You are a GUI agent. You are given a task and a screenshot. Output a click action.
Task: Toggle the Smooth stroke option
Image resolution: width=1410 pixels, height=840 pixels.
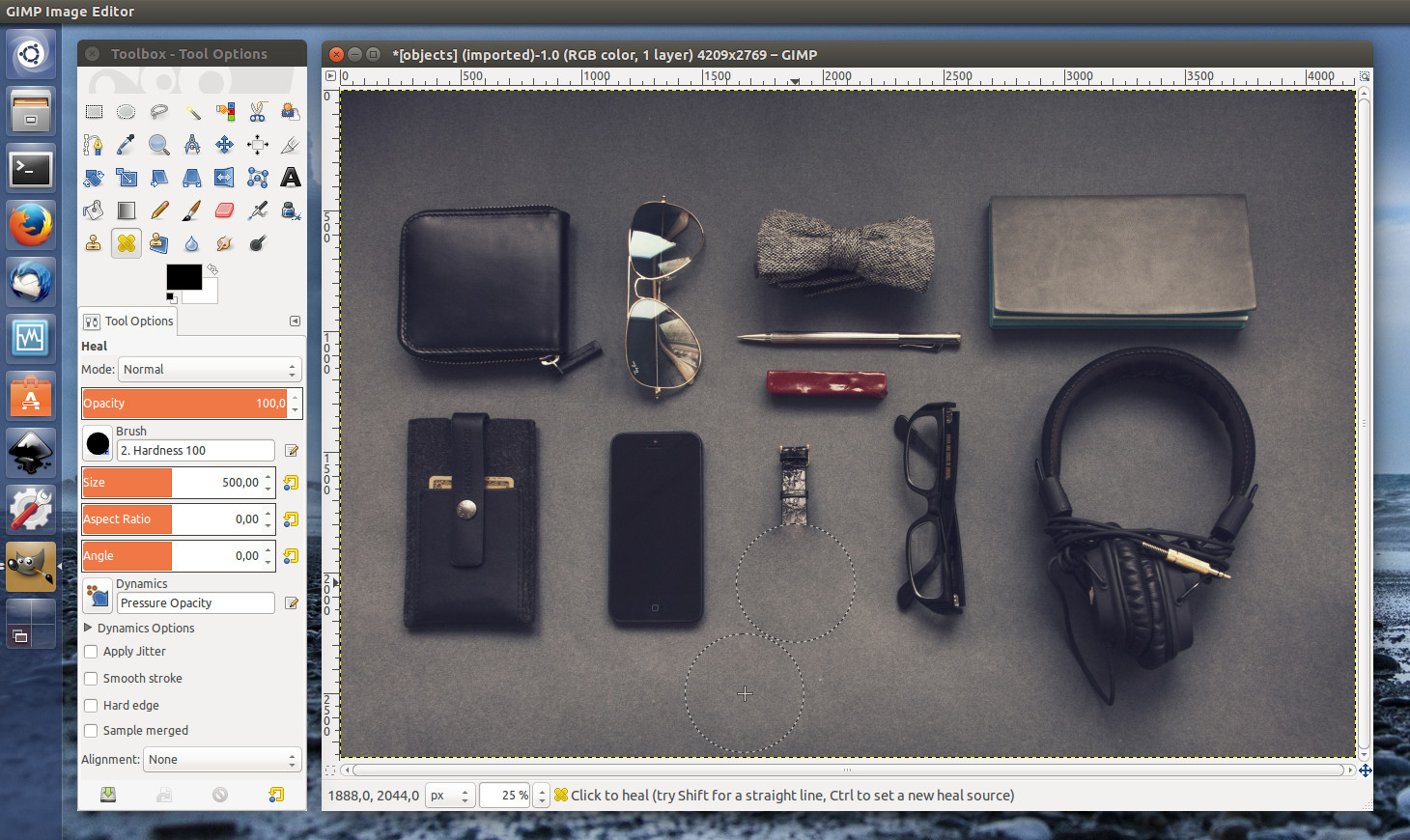pos(91,679)
